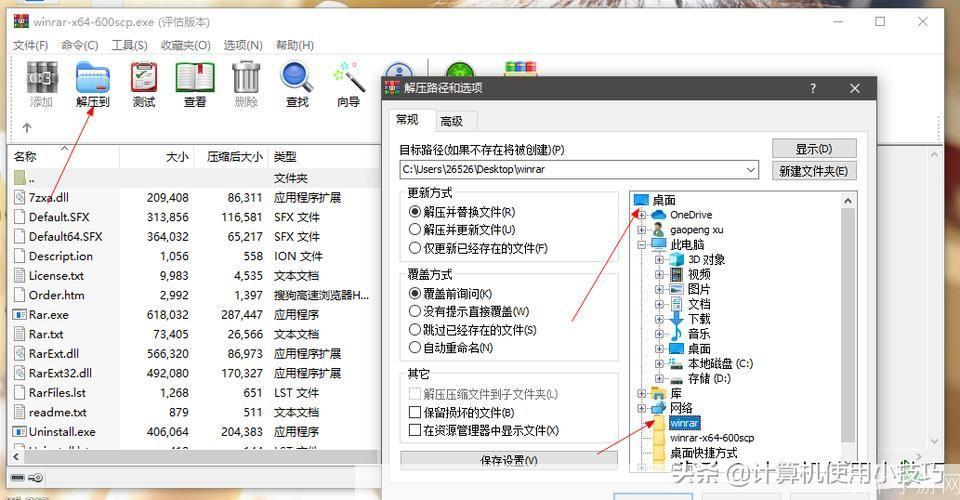The height and width of the screenshot is (500, 960).
Task: Select 本地磁盘 (C:) drive icon
Action: 677,364
